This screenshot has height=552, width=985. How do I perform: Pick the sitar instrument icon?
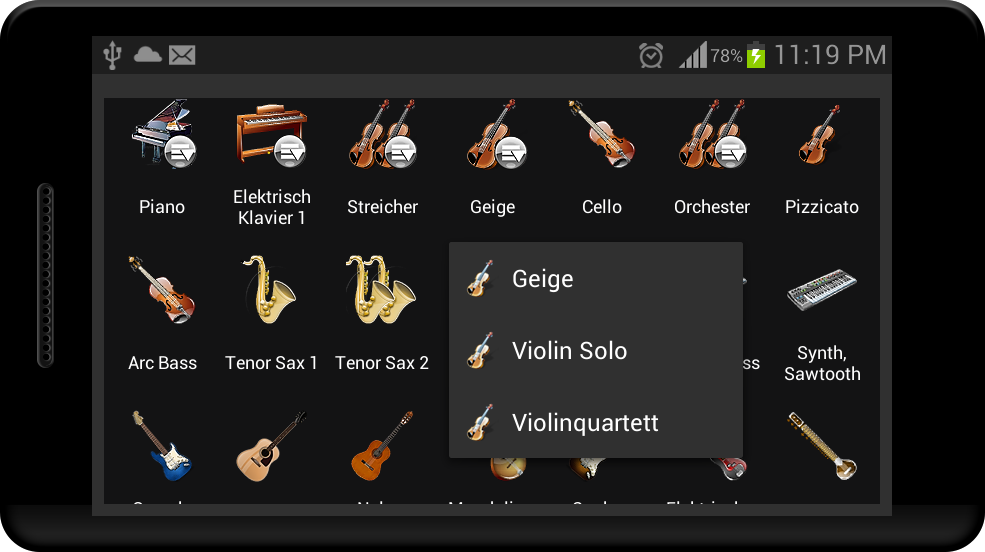click(822, 446)
